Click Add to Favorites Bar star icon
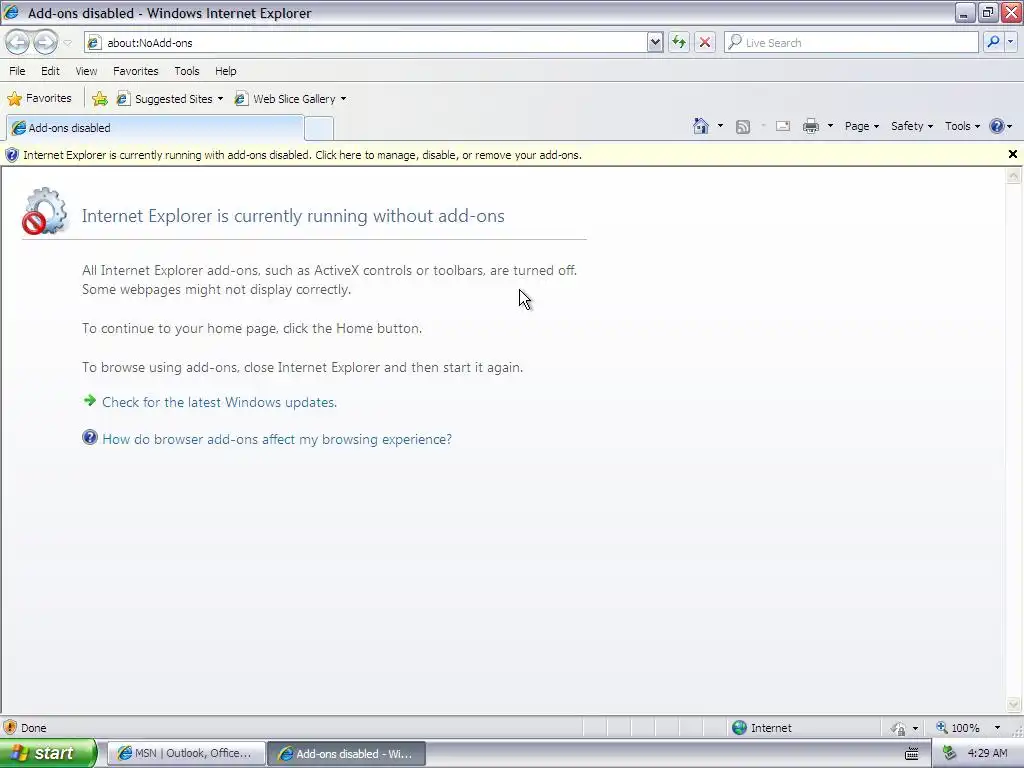Viewport: 1024px width, 768px height. [100, 99]
